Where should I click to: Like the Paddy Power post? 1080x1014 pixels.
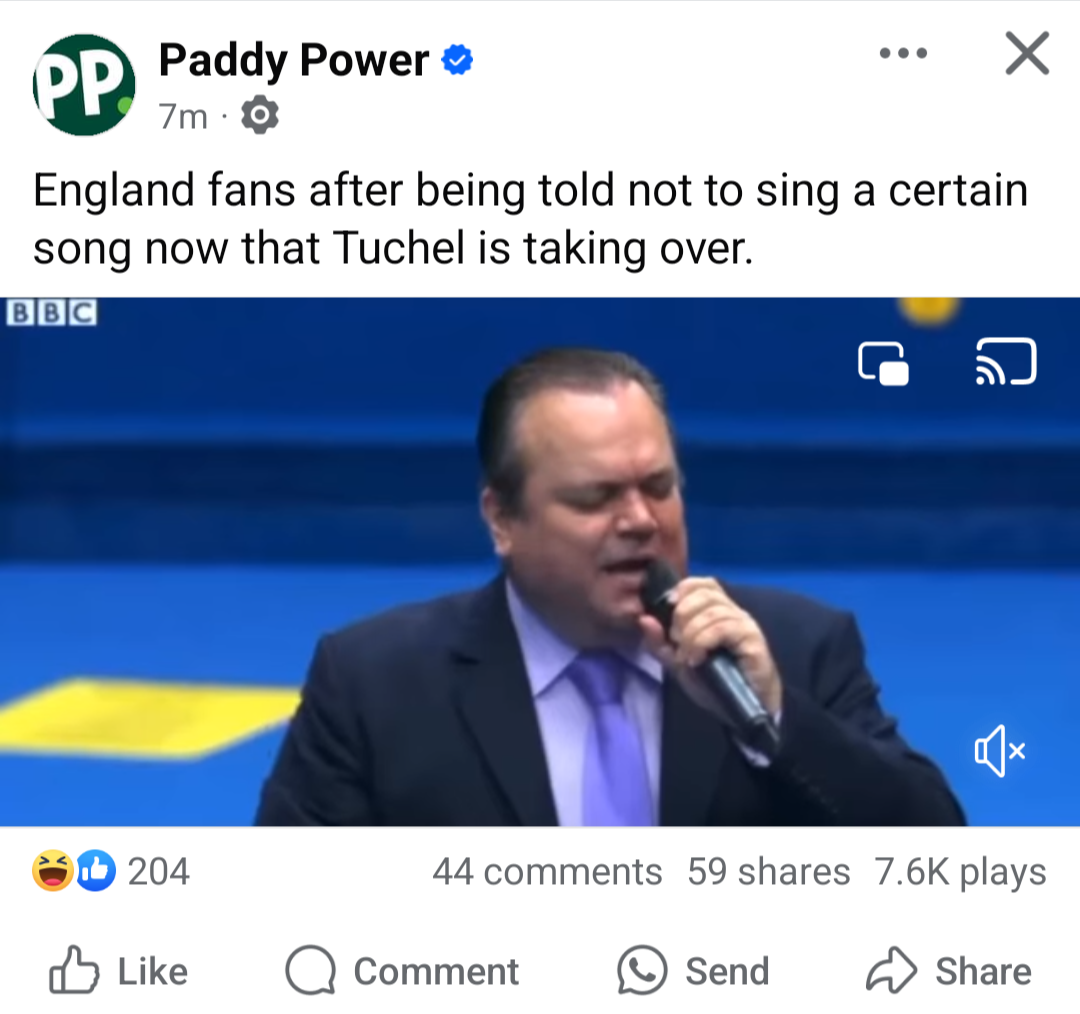[119, 971]
